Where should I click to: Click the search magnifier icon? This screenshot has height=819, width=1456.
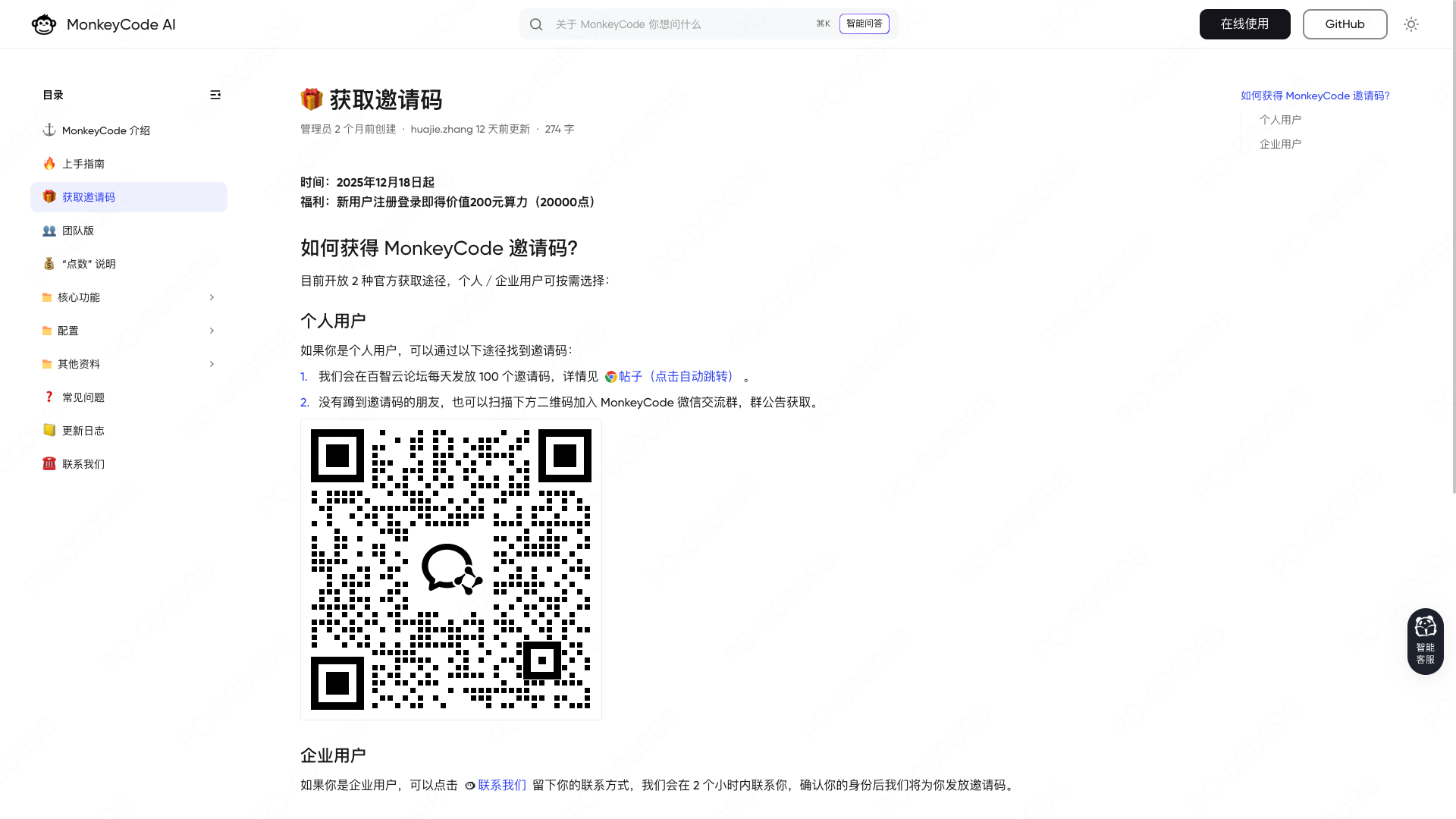pyautogui.click(x=536, y=24)
